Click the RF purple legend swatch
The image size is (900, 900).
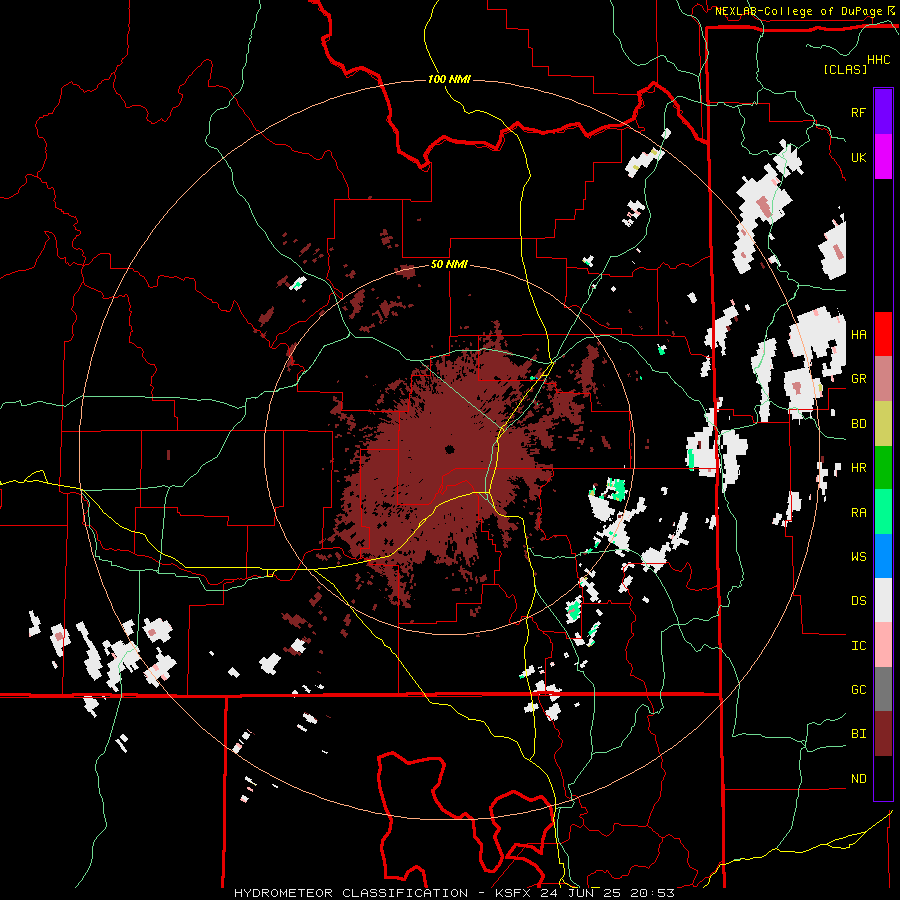point(883,111)
